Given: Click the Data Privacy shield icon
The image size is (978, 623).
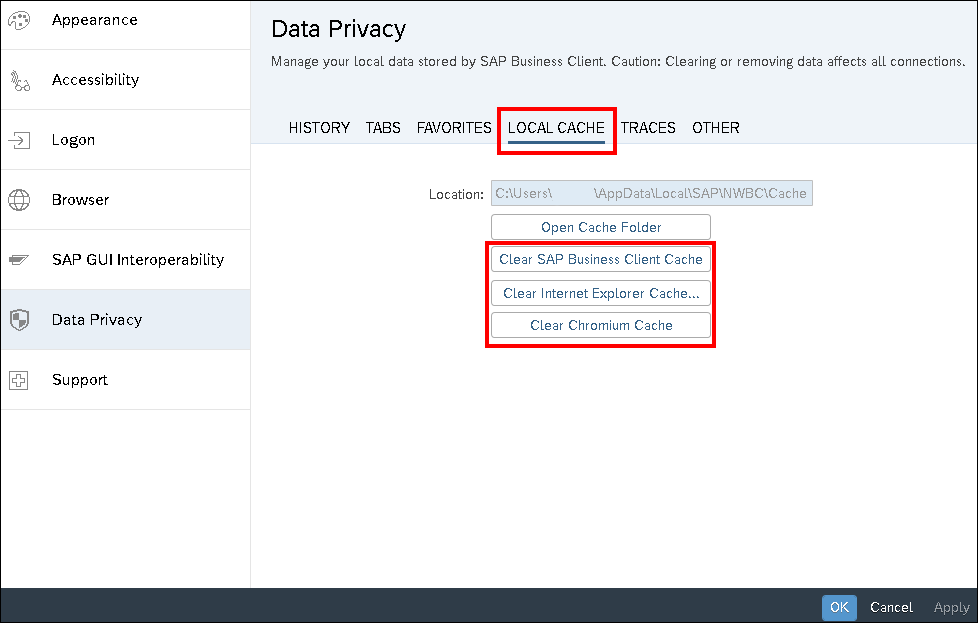Looking at the screenshot, I should 19,320.
